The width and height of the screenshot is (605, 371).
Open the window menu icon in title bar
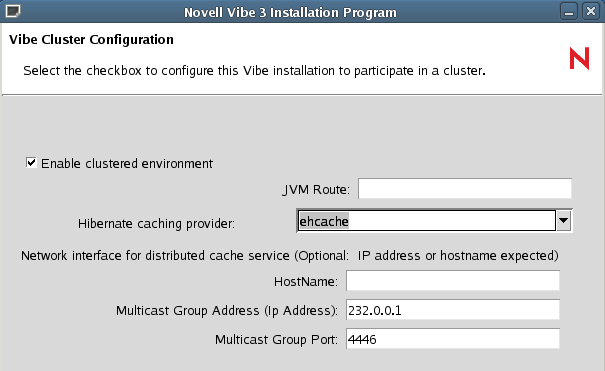click(x=13, y=11)
